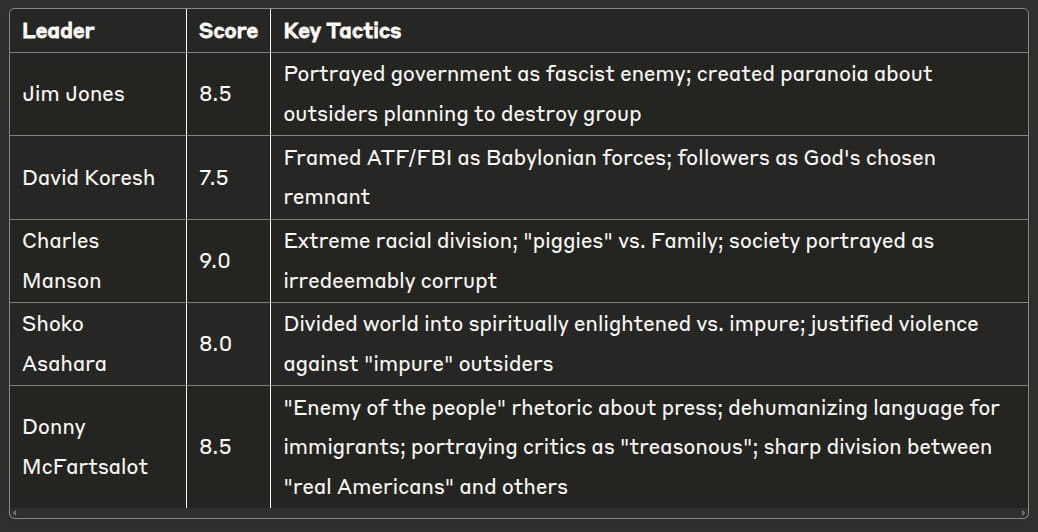Click David Koresh score of 7.5
Screen dimensions: 1038x532
point(214,177)
